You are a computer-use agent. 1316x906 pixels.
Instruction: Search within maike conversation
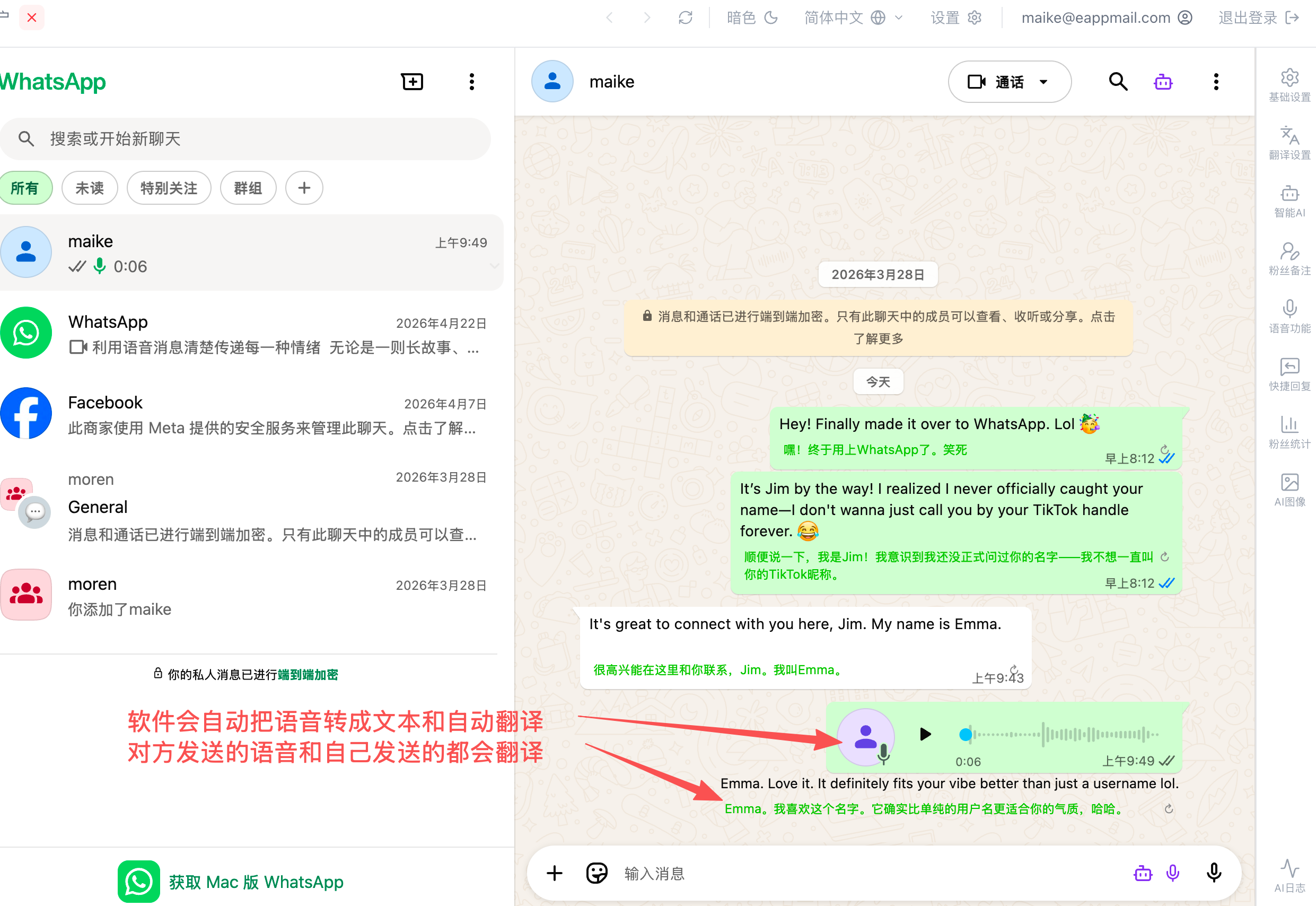1117,82
